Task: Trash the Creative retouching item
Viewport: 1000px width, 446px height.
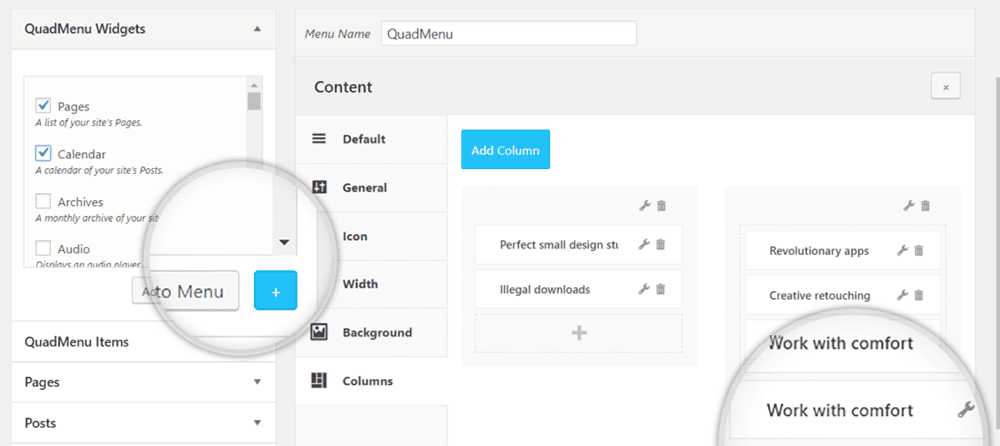Action: click(x=919, y=296)
